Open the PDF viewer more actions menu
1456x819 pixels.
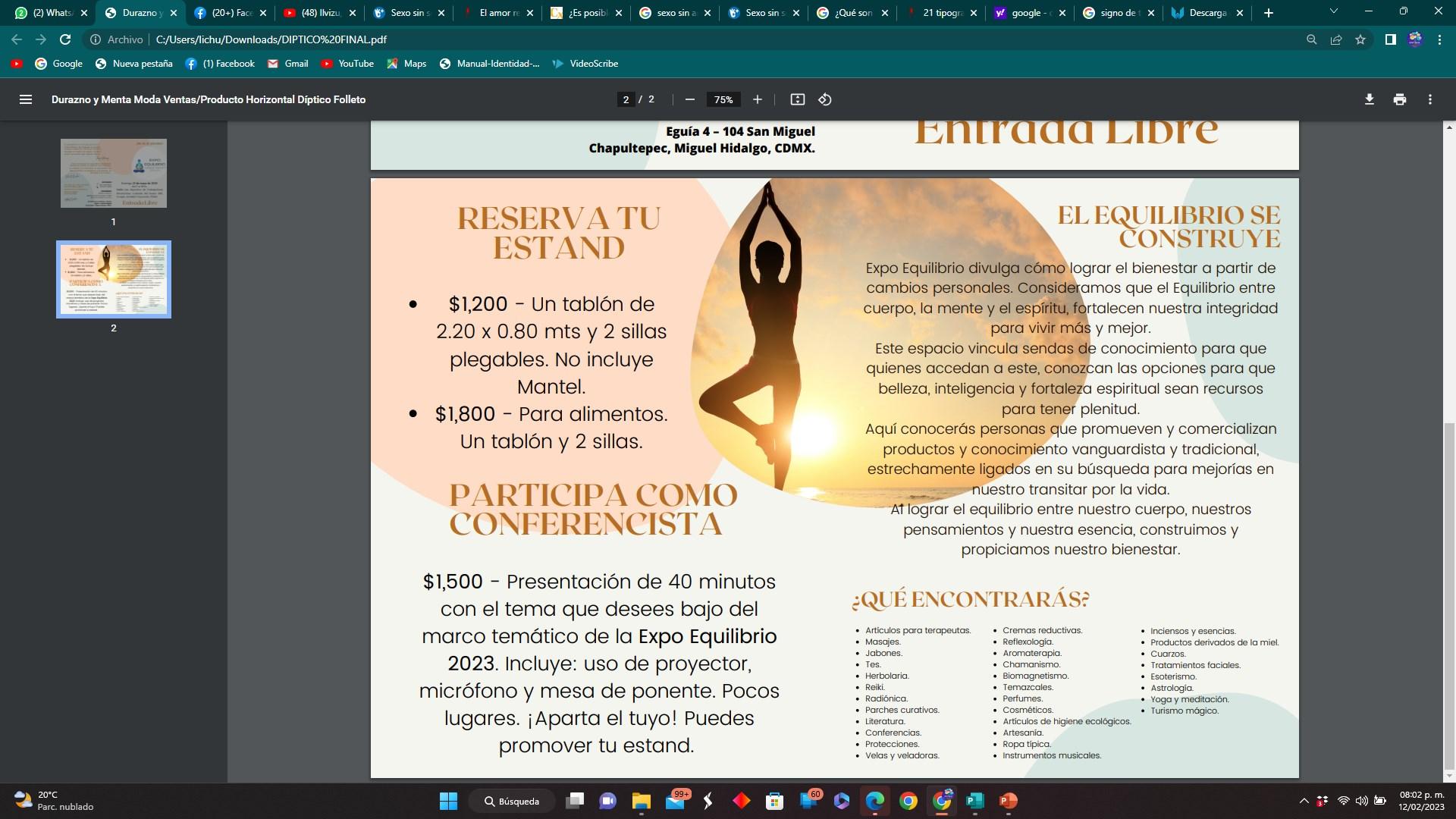[x=1429, y=99]
